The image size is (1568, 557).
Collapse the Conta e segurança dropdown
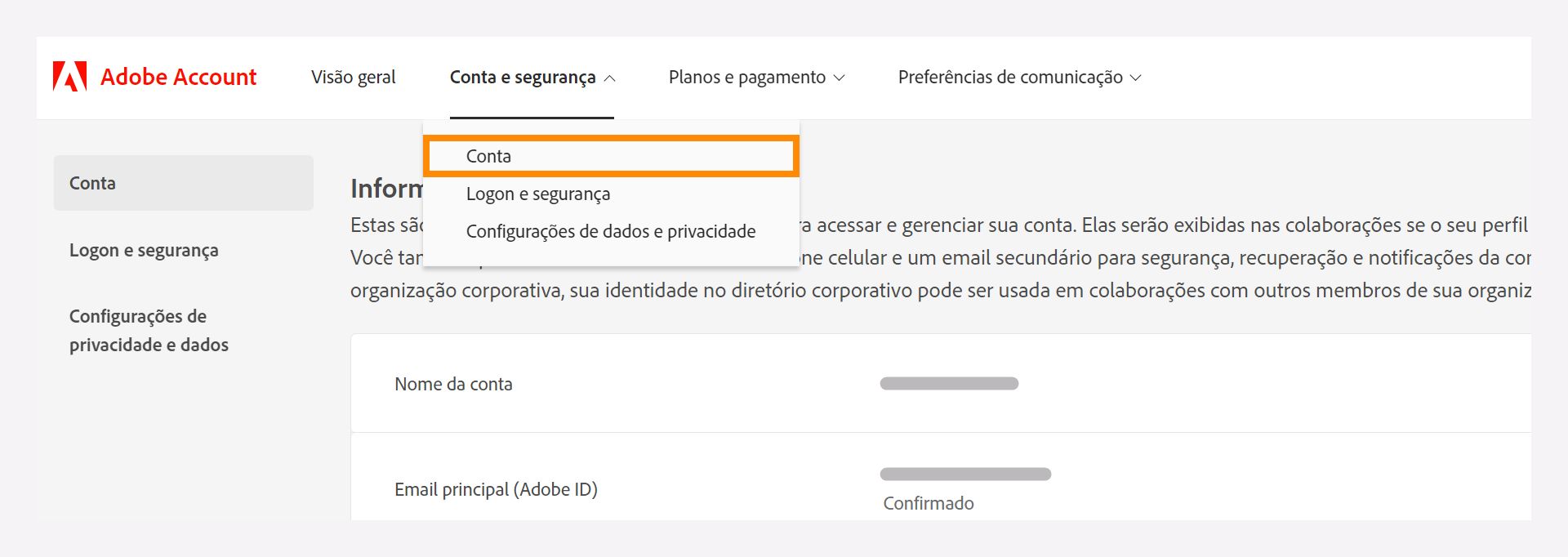tap(523, 77)
